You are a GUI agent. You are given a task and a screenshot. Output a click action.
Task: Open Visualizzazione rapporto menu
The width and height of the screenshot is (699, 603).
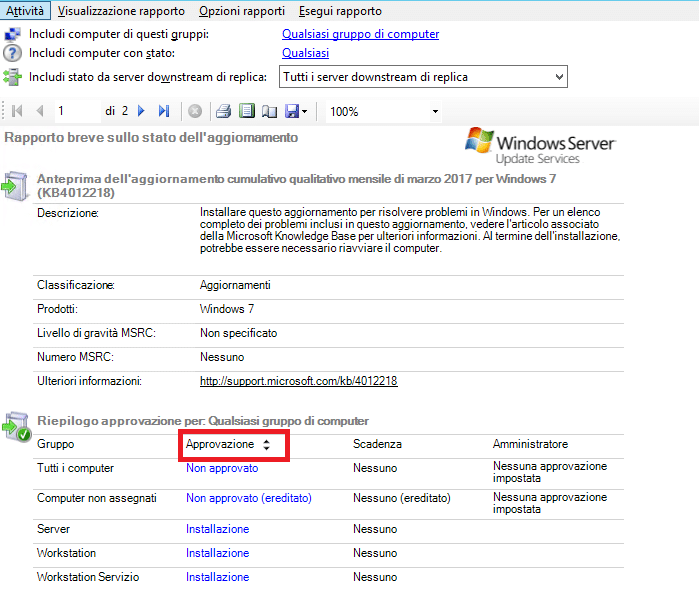pyautogui.click(x=121, y=11)
